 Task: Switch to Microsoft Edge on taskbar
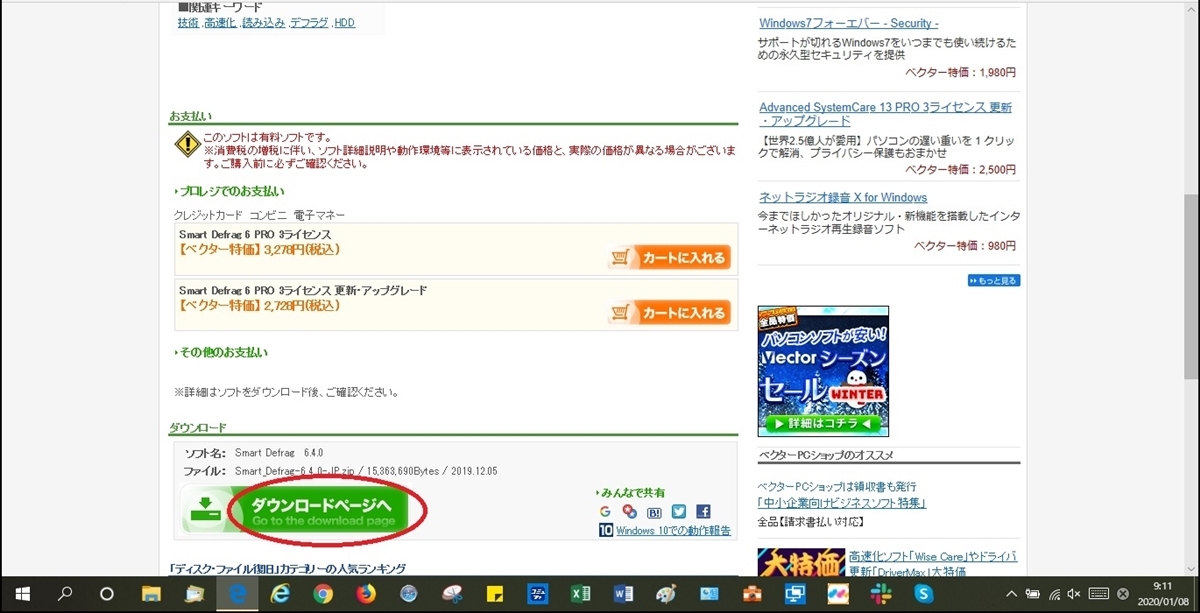[238, 594]
